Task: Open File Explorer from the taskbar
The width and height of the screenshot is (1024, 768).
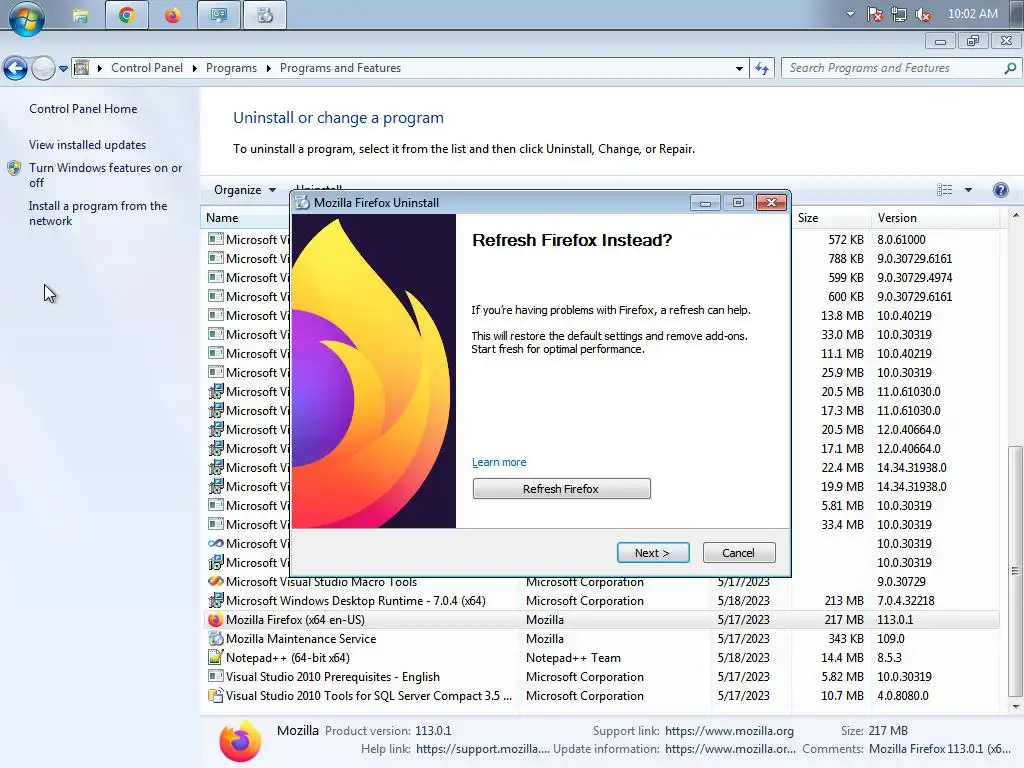Action: 80,15
